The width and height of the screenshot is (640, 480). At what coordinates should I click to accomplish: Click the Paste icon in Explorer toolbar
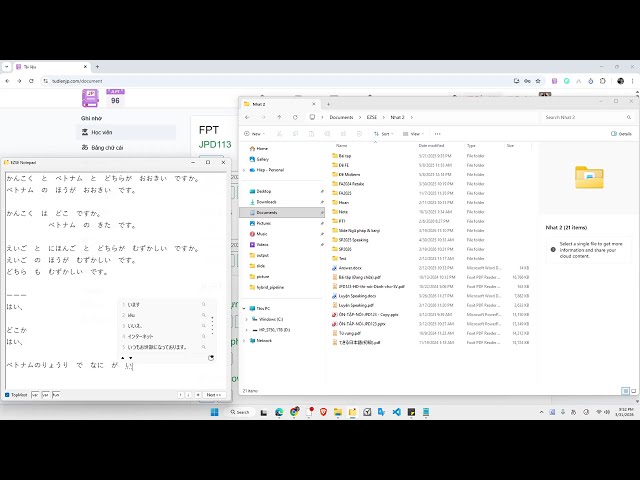pos(311,134)
